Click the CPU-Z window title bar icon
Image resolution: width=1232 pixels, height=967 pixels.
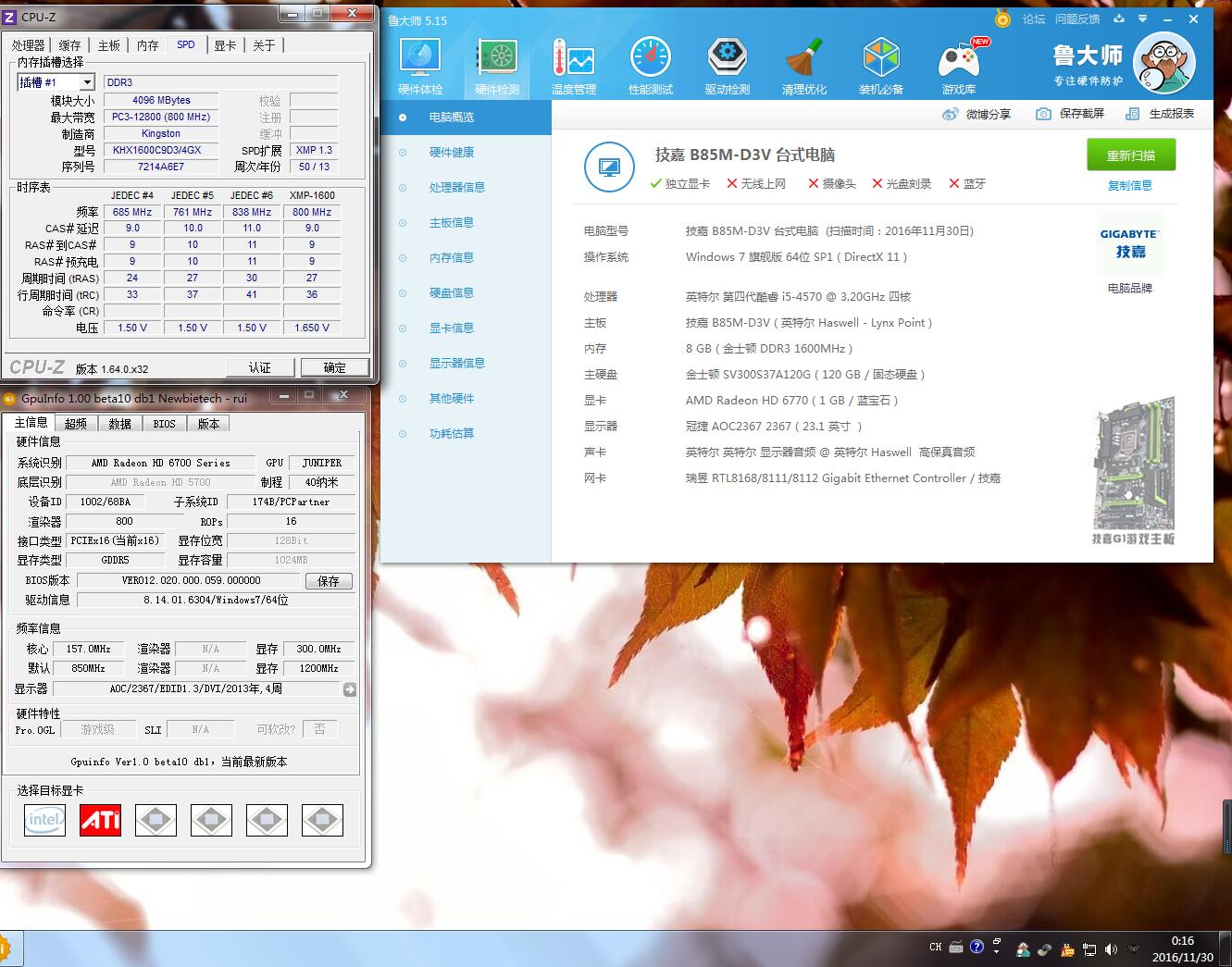point(10,16)
